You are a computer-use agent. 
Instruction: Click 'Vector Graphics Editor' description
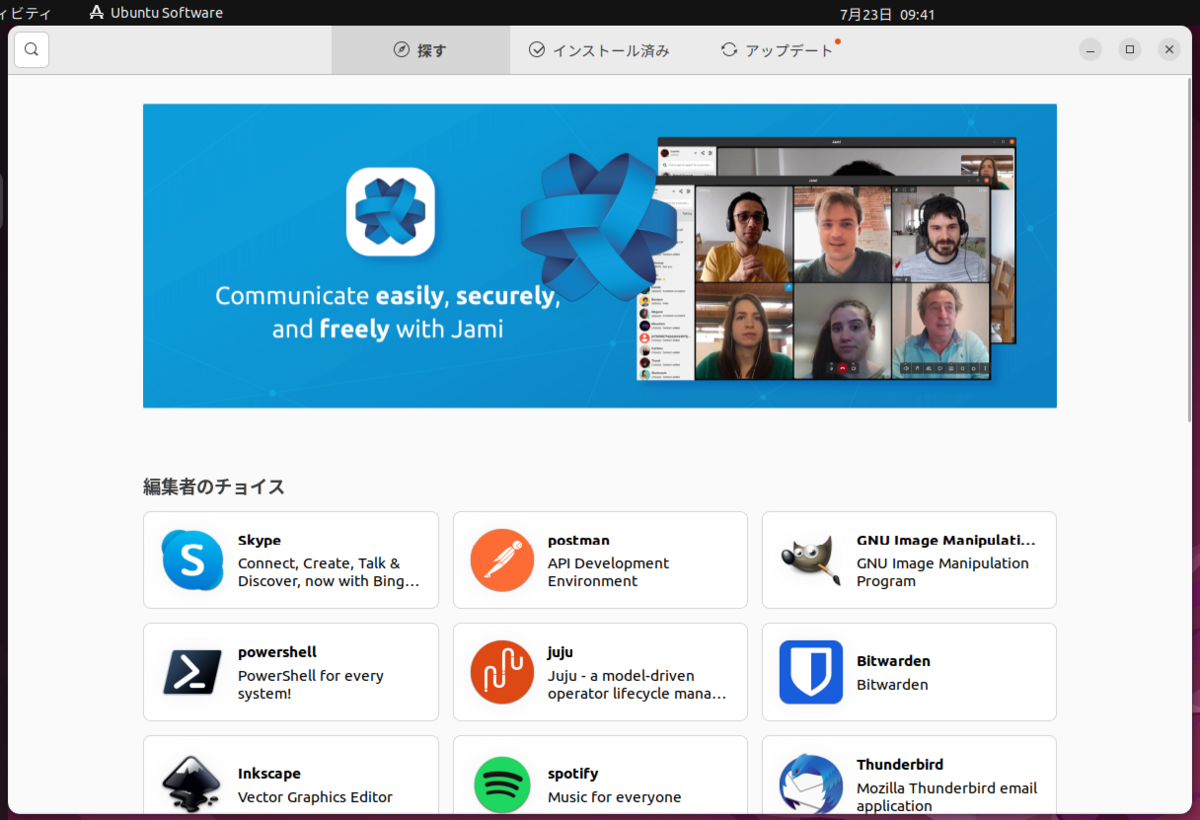click(315, 797)
